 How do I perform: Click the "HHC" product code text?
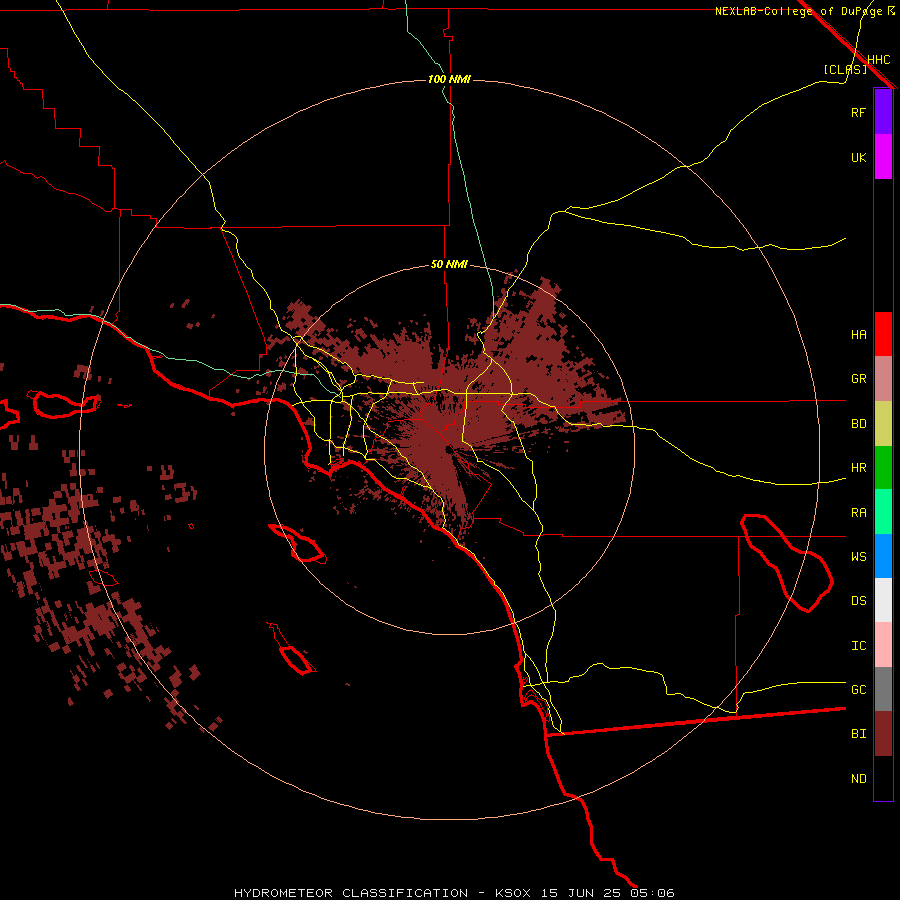click(x=878, y=60)
